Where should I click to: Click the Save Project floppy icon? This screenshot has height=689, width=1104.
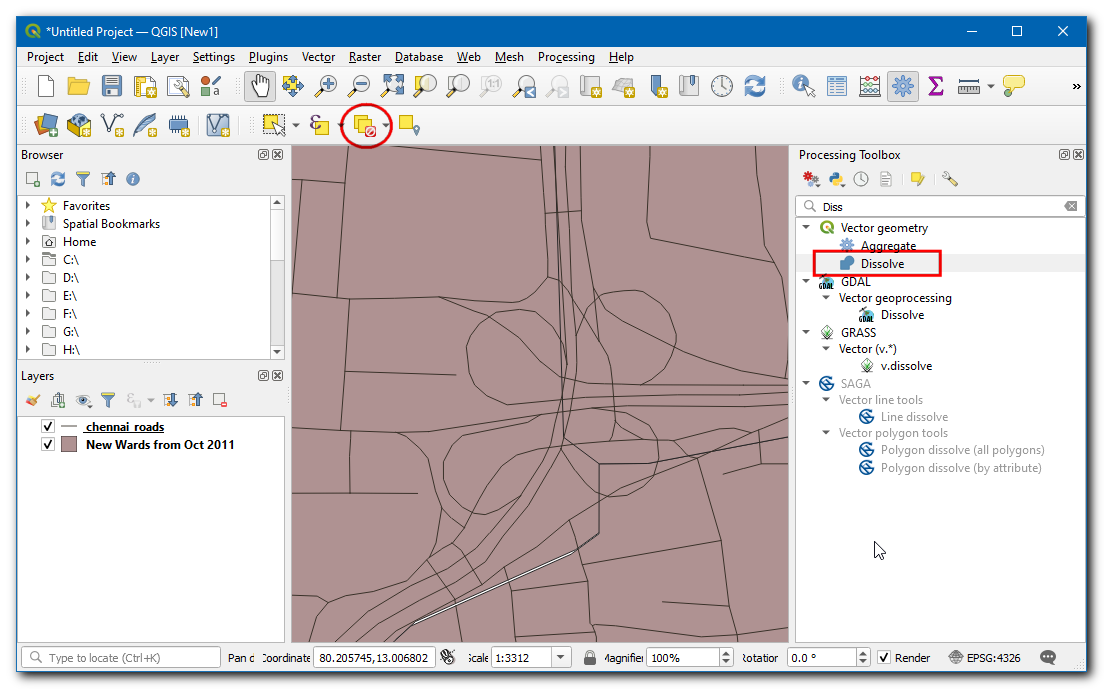(x=112, y=87)
